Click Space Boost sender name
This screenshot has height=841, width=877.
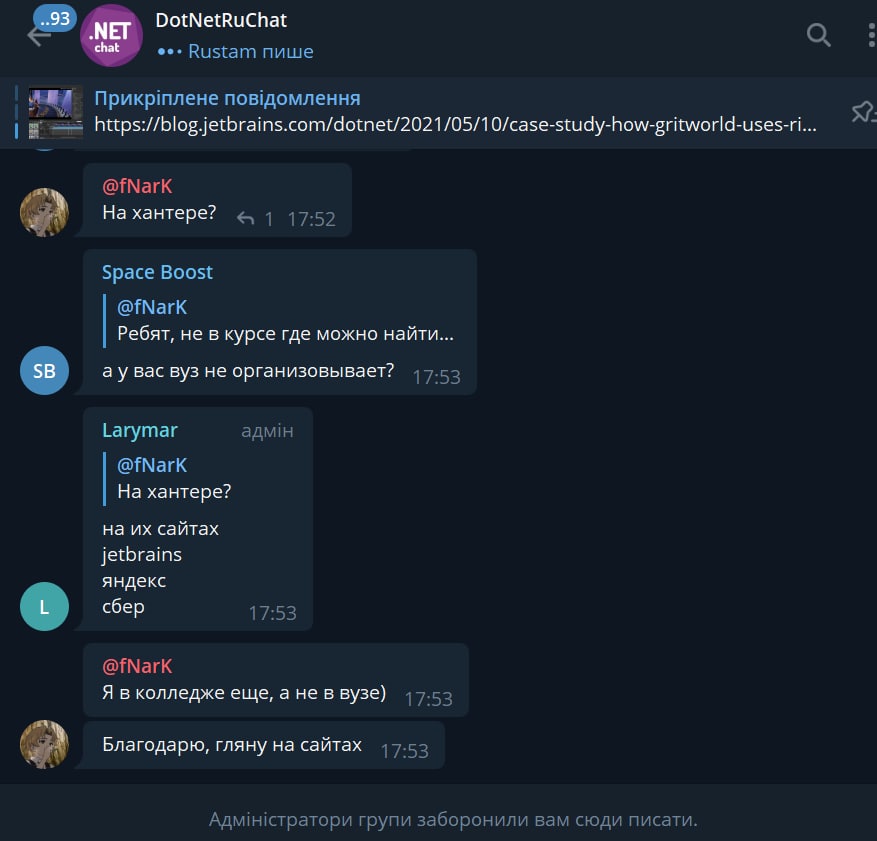pyautogui.click(x=157, y=272)
